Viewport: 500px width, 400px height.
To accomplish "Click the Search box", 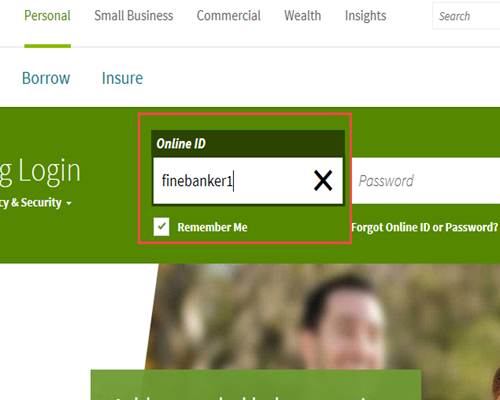I will pos(466,16).
